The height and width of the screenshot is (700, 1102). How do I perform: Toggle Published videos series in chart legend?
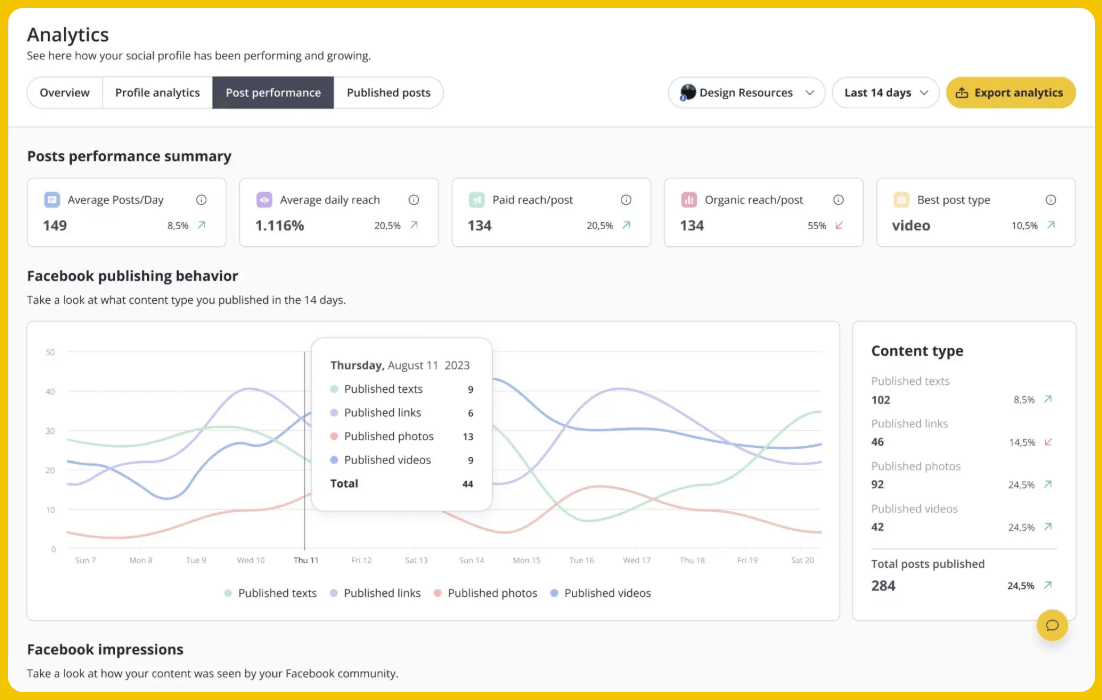point(600,593)
